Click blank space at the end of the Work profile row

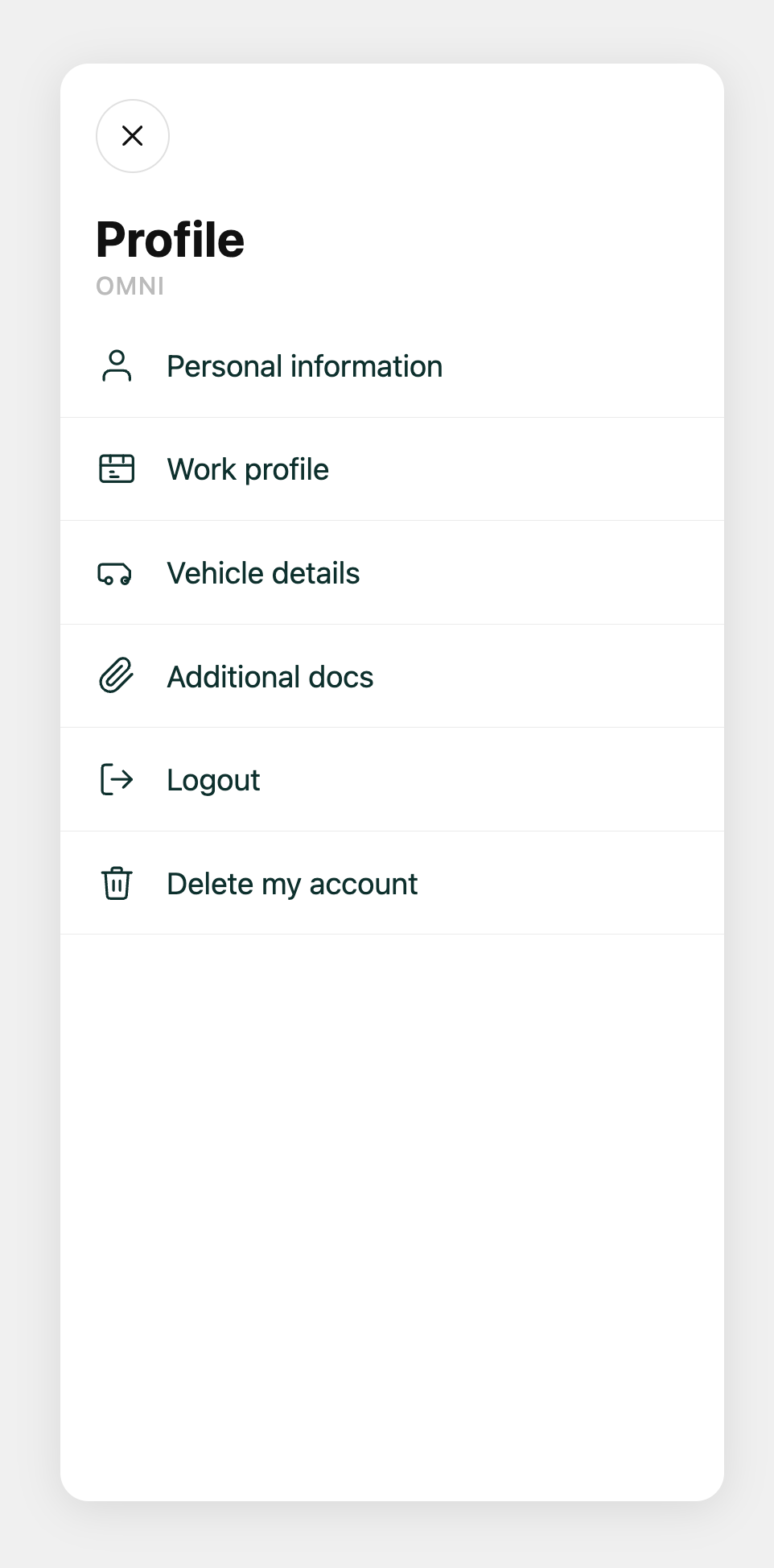click(x=563, y=469)
